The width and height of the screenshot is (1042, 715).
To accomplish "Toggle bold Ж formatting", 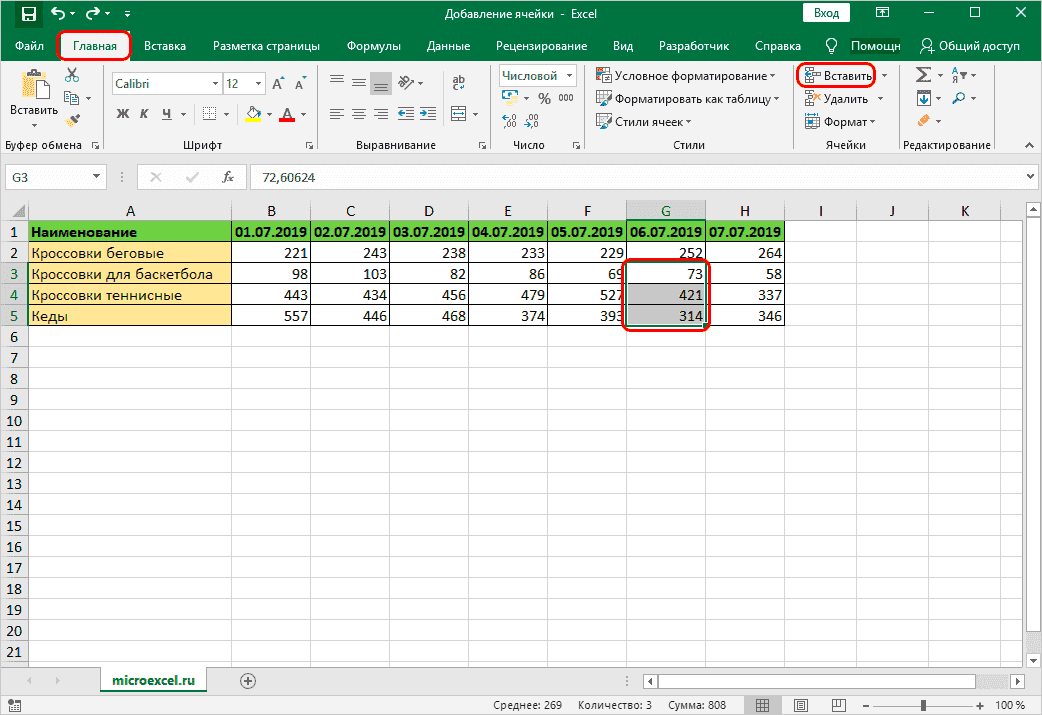I will [x=123, y=114].
